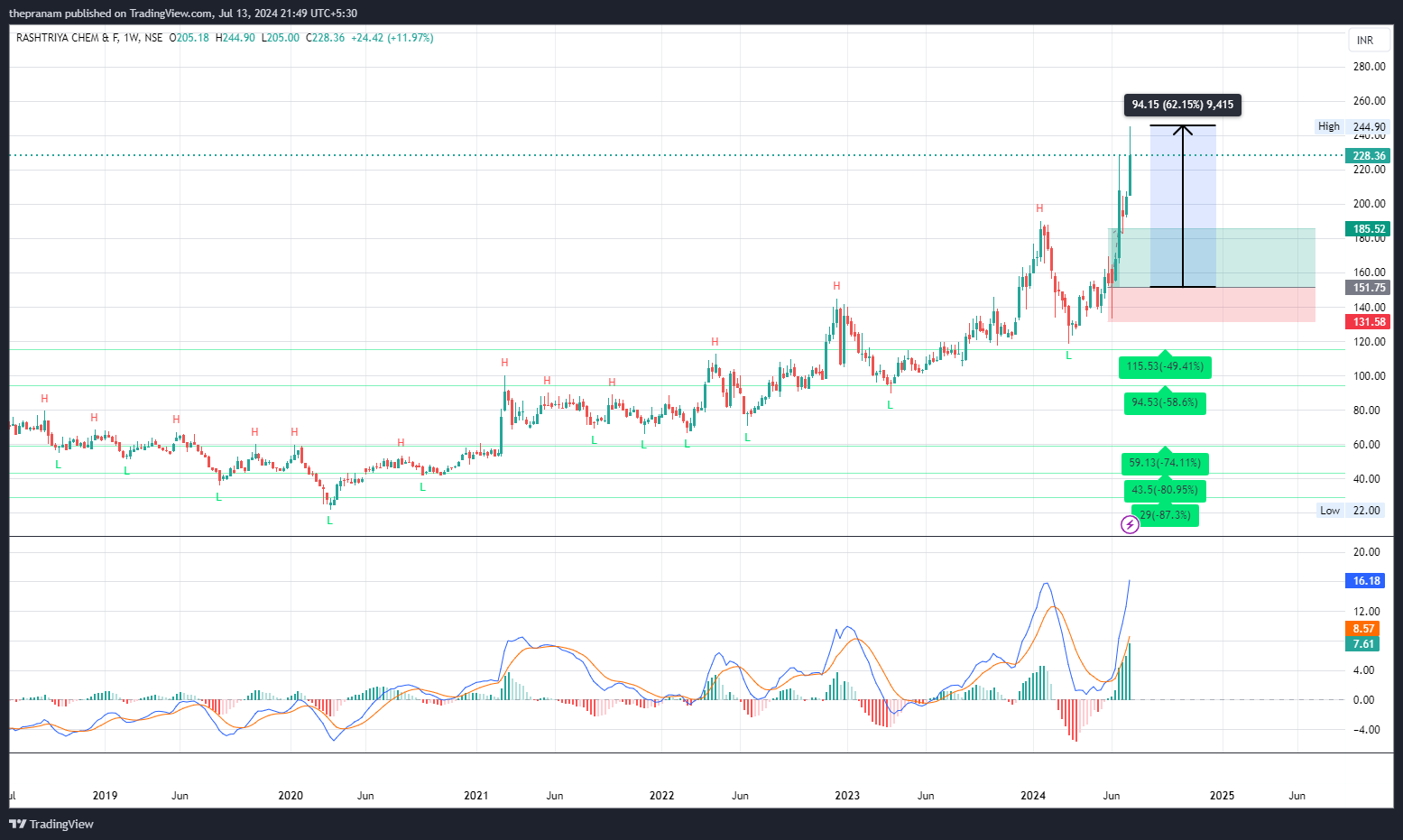Select the Low 22.00 axis label
Image resolution: width=1403 pixels, height=840 pixels.
click(1352, 511)
